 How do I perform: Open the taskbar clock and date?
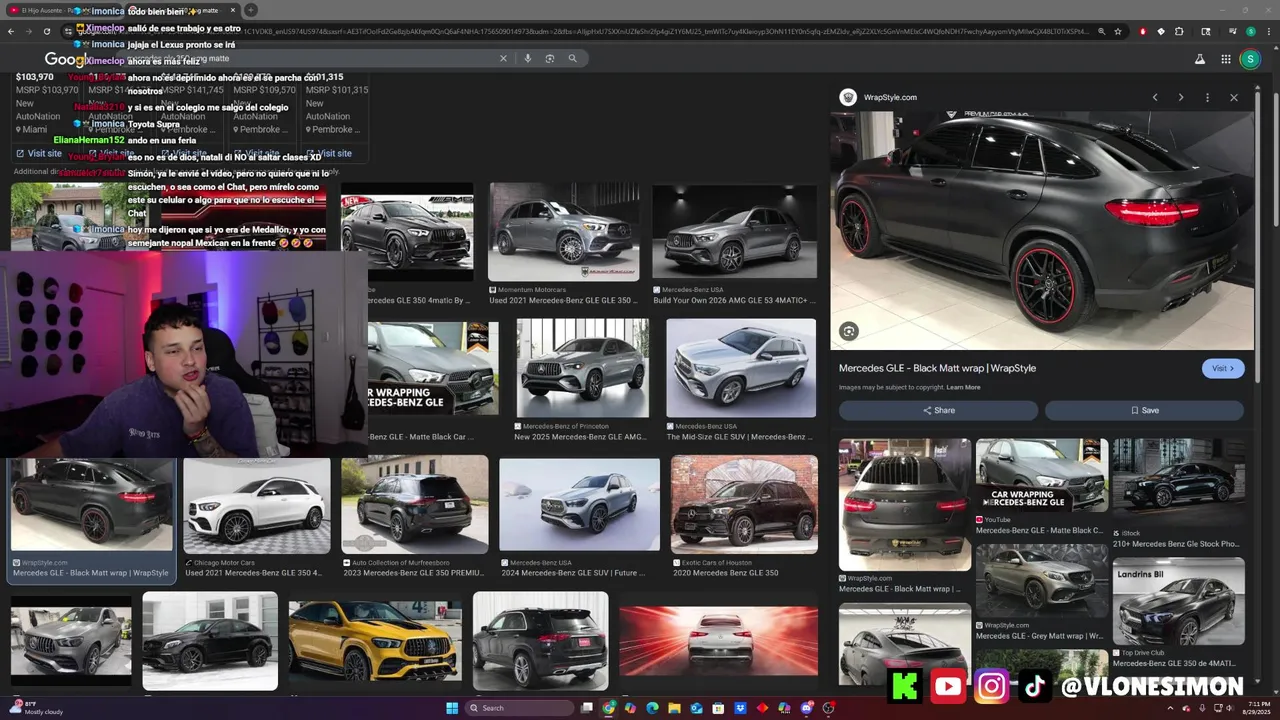[x=1259, y=708]
